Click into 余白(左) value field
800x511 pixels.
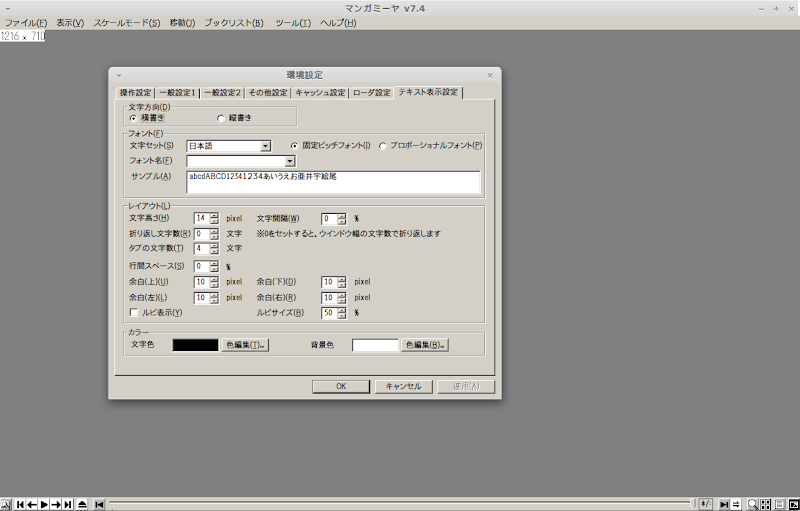(202, 297)
